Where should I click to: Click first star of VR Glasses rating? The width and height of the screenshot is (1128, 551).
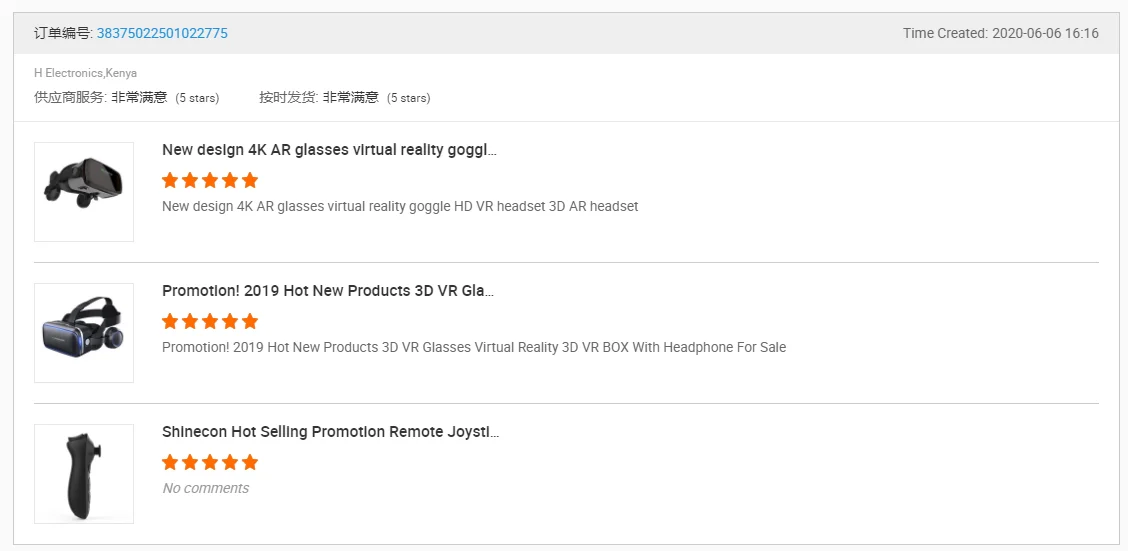point(170,321)
